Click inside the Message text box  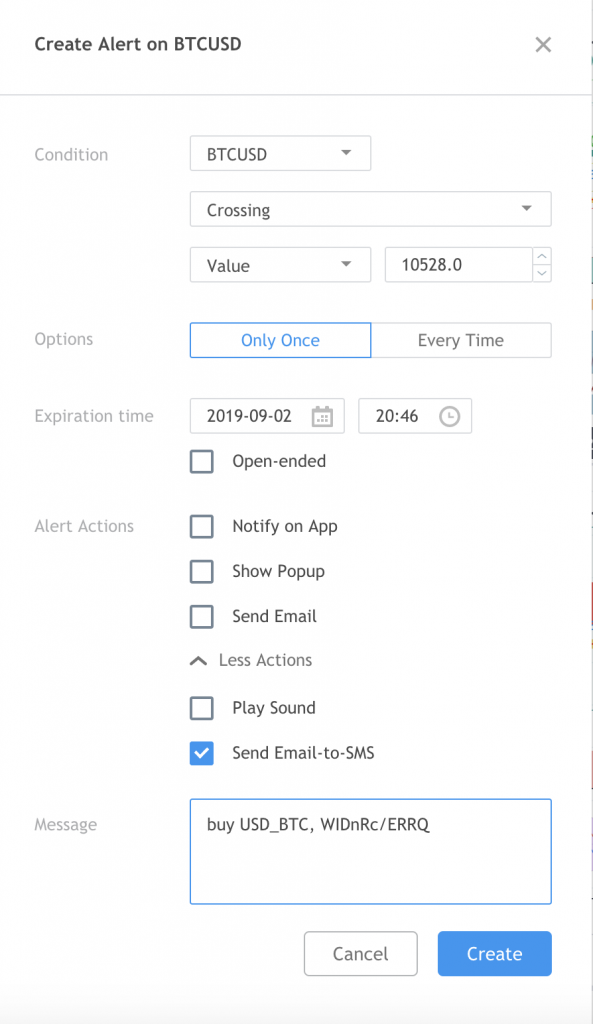[x=370, y=852]
